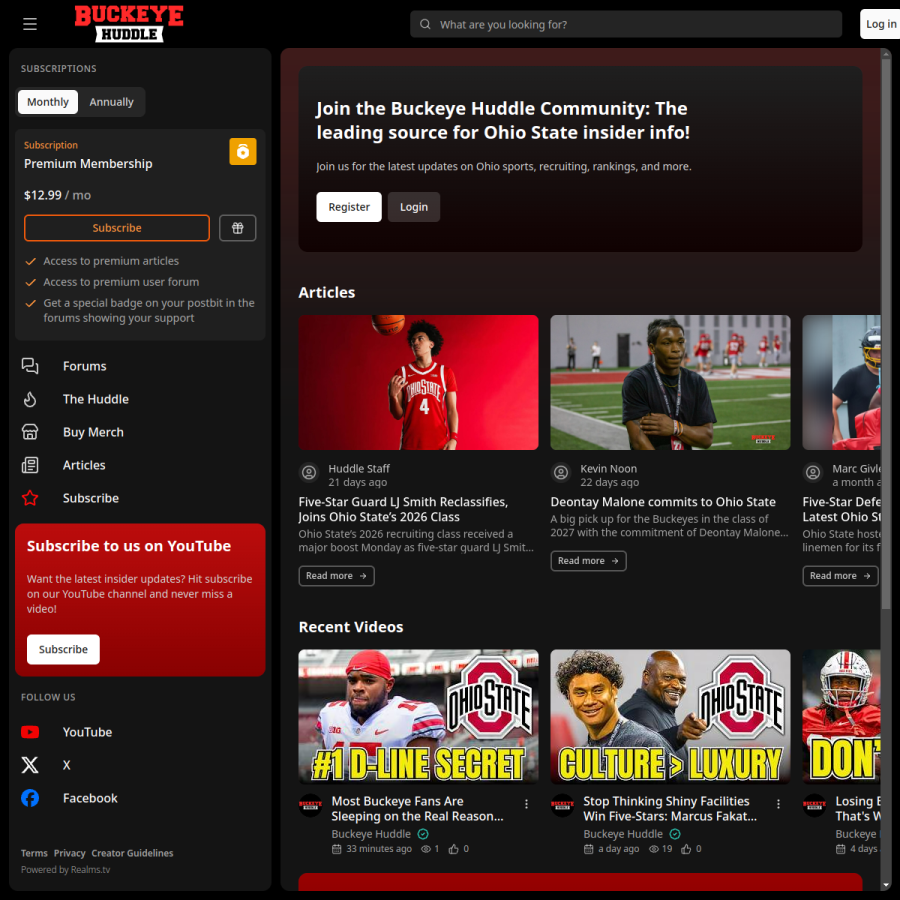Open Creator Guidelines link
The width and height of the screenshot is (900, 900).
132,853
